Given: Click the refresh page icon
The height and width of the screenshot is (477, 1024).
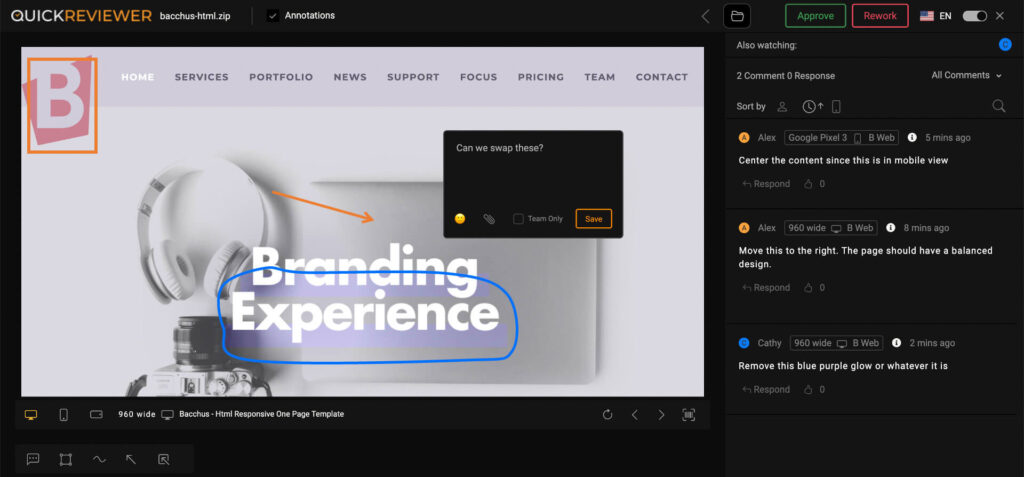Looking at the screenshot, I should pyautogui.click(x=607, y=414).
